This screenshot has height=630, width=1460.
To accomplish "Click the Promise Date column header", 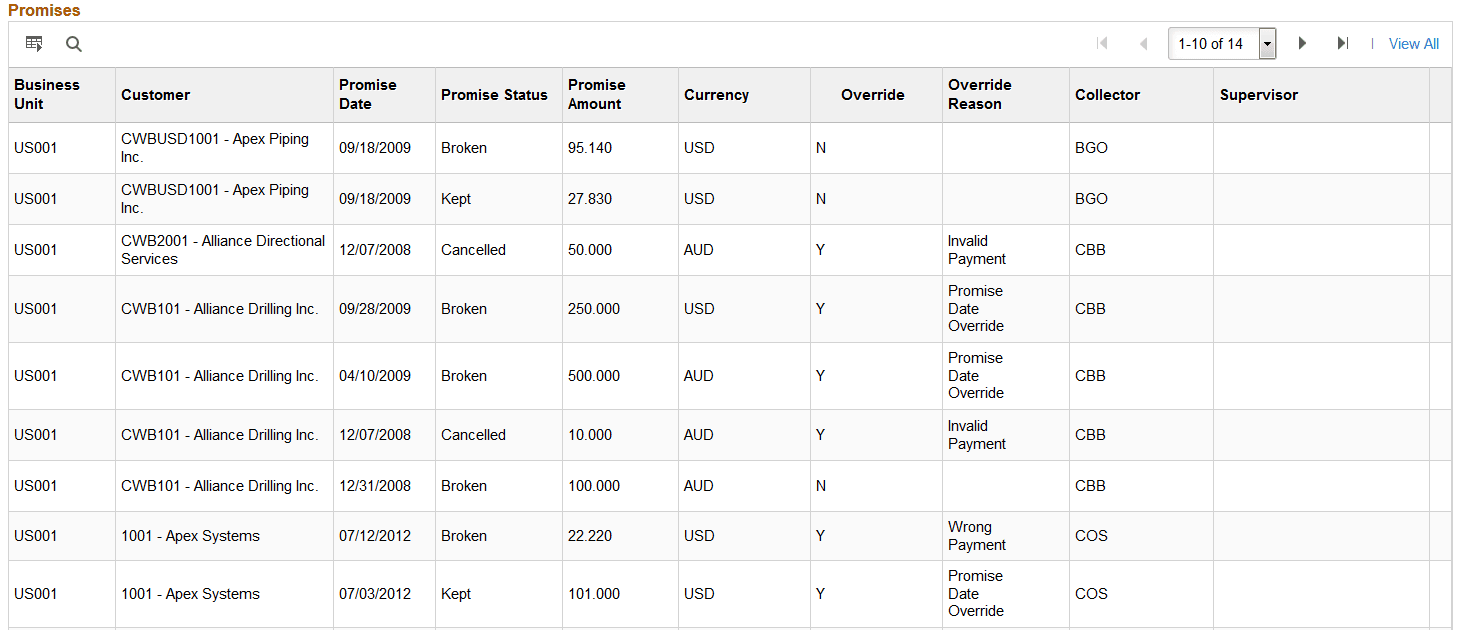I will pos(367,94).
